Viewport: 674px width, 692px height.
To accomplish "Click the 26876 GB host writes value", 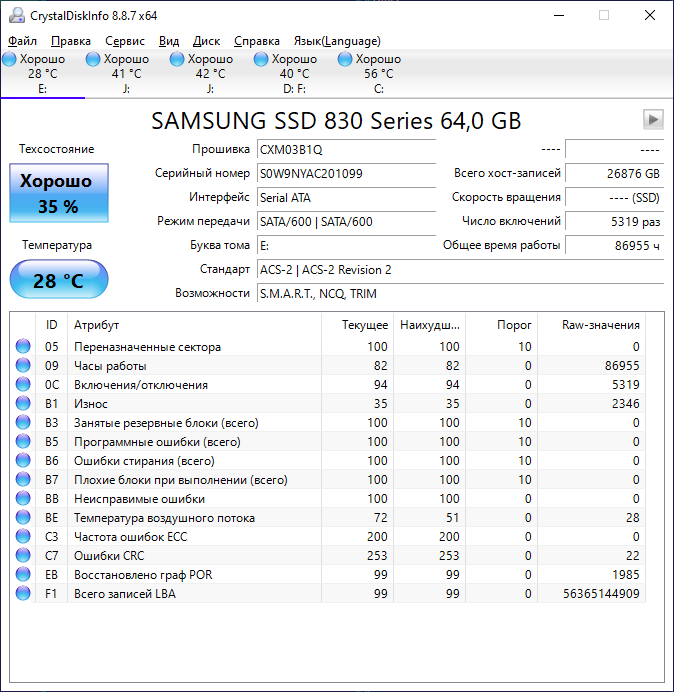I will click(x=614, y=173).
